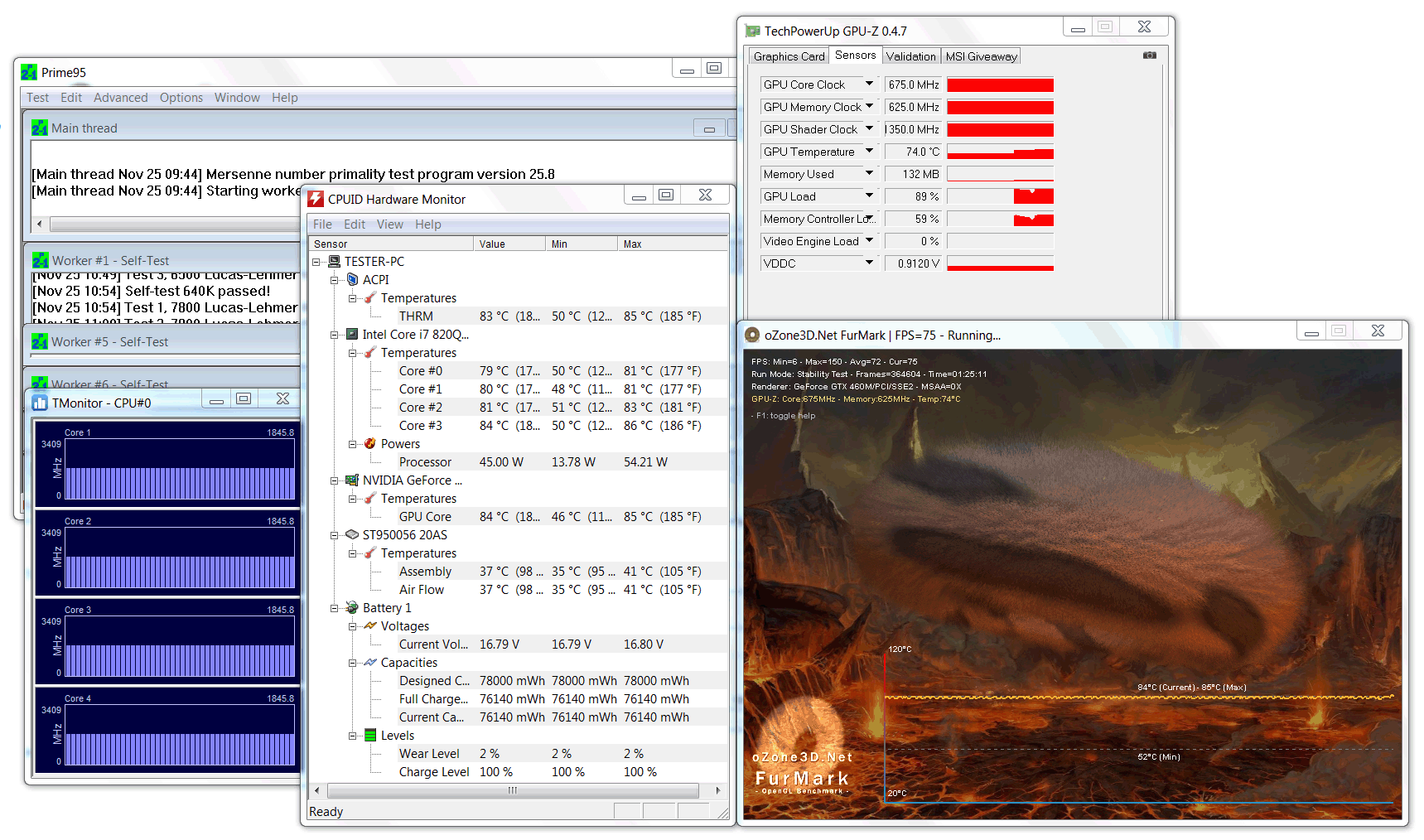
Task: Open the HWMonitor View menu
Action: click(390, 224)
